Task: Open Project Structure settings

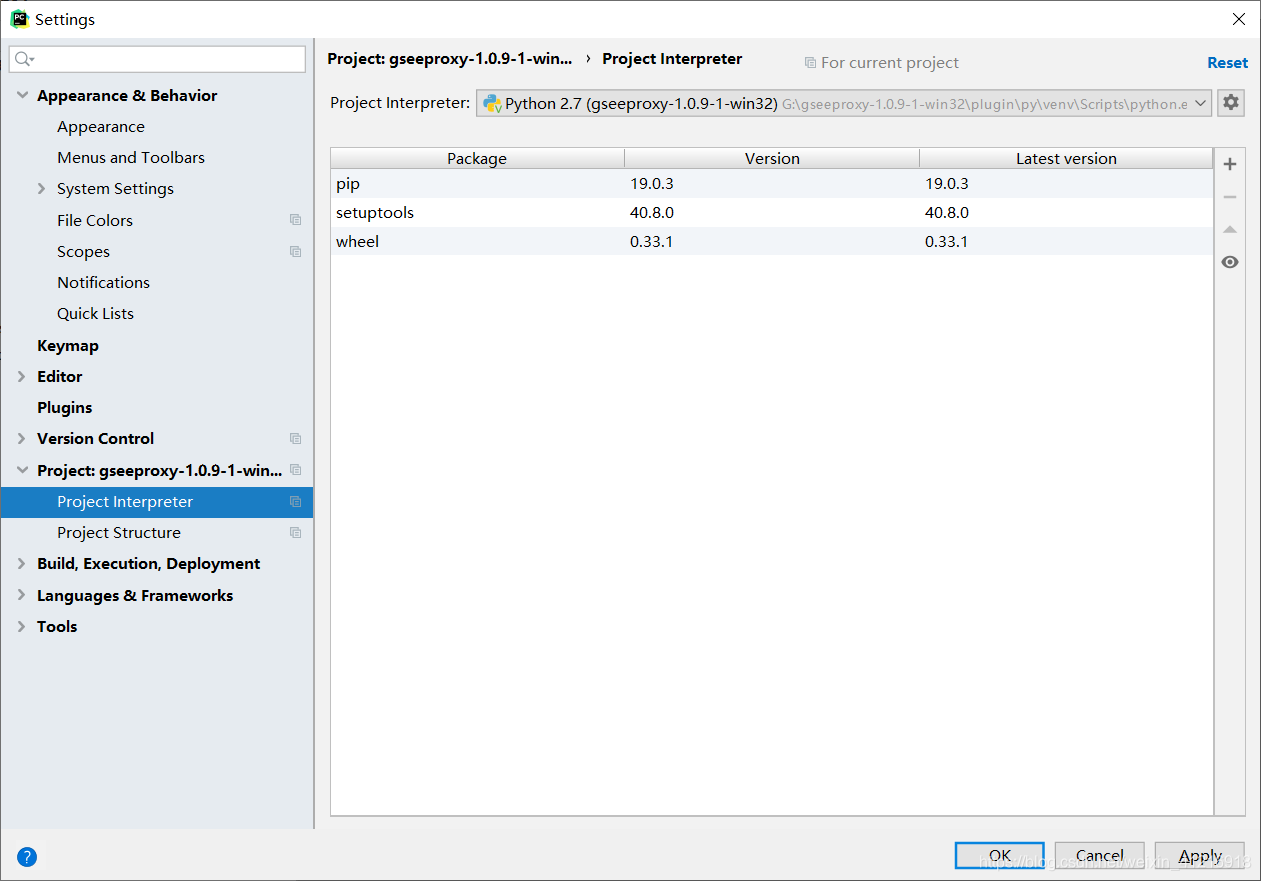Action: pos(119,533)
